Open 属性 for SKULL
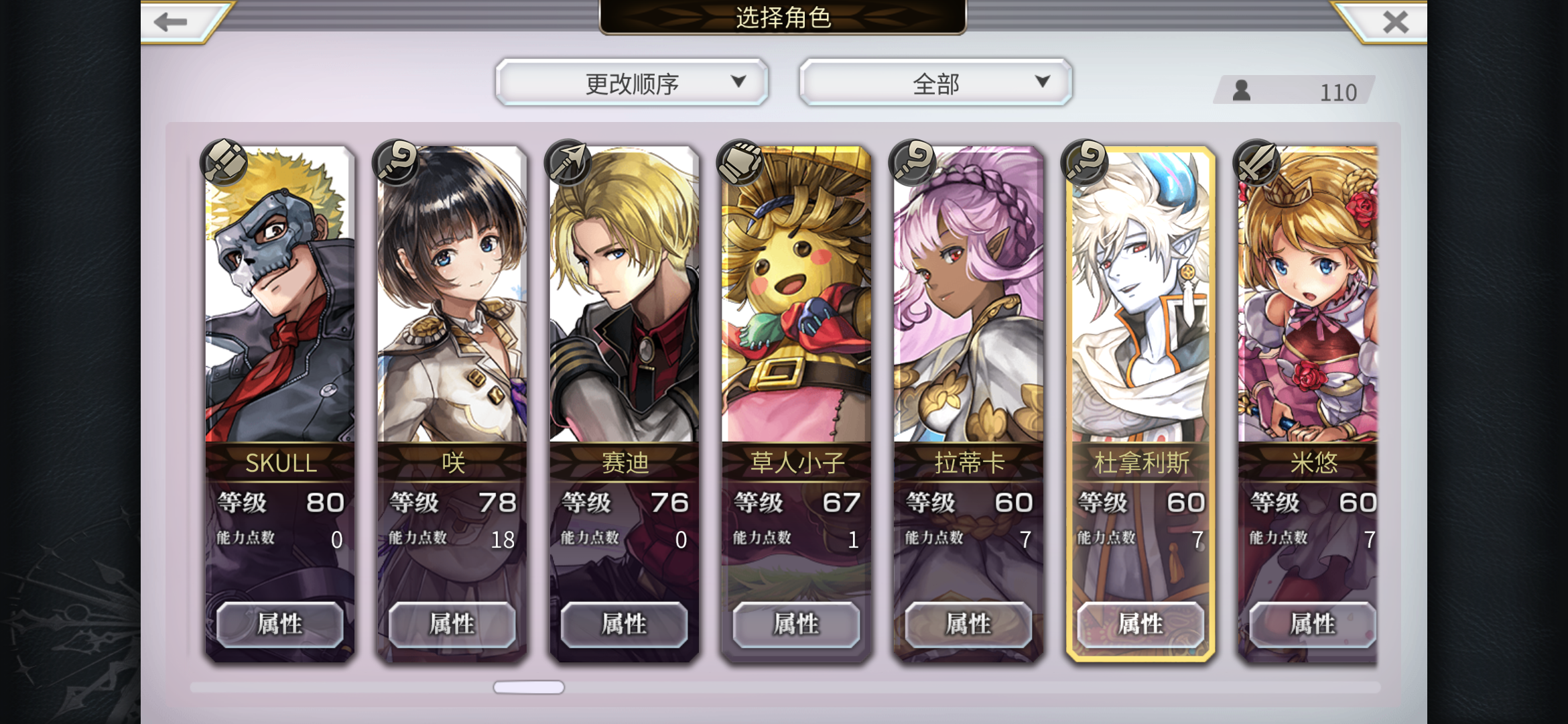The width and height of the screenshot is (1568, 724). 280,624
